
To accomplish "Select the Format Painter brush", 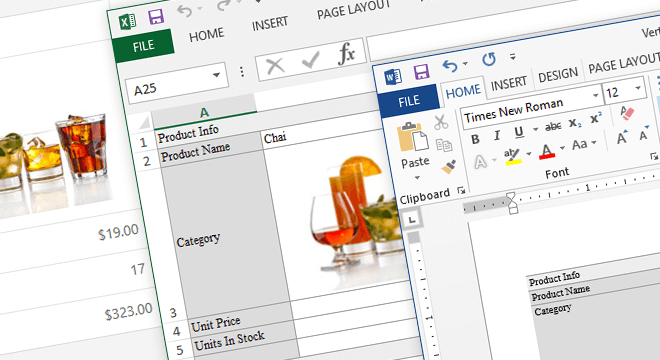I will 449,167.
